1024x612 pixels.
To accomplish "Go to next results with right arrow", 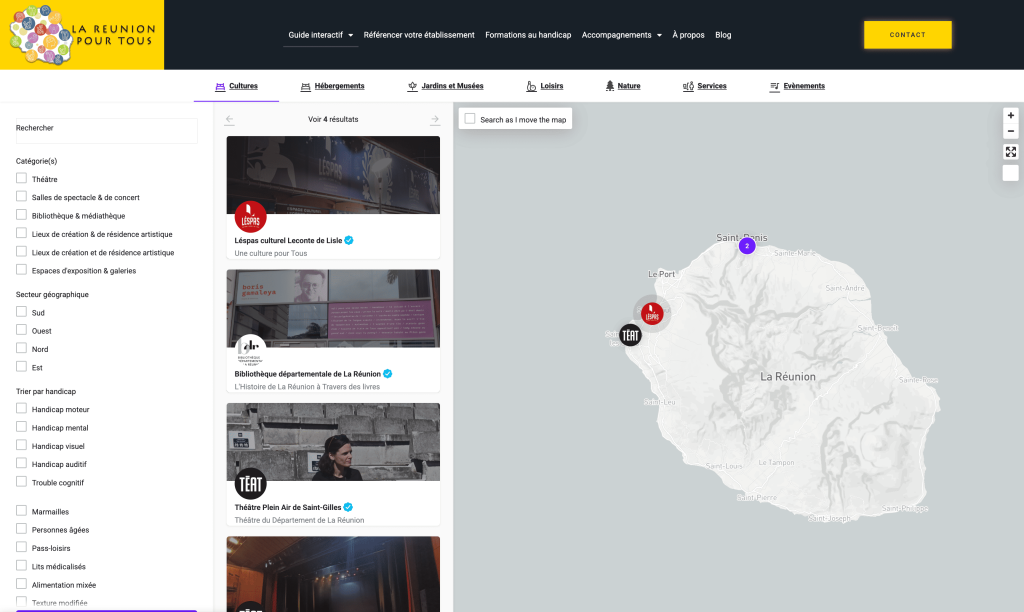I will (x=435, y=120).
